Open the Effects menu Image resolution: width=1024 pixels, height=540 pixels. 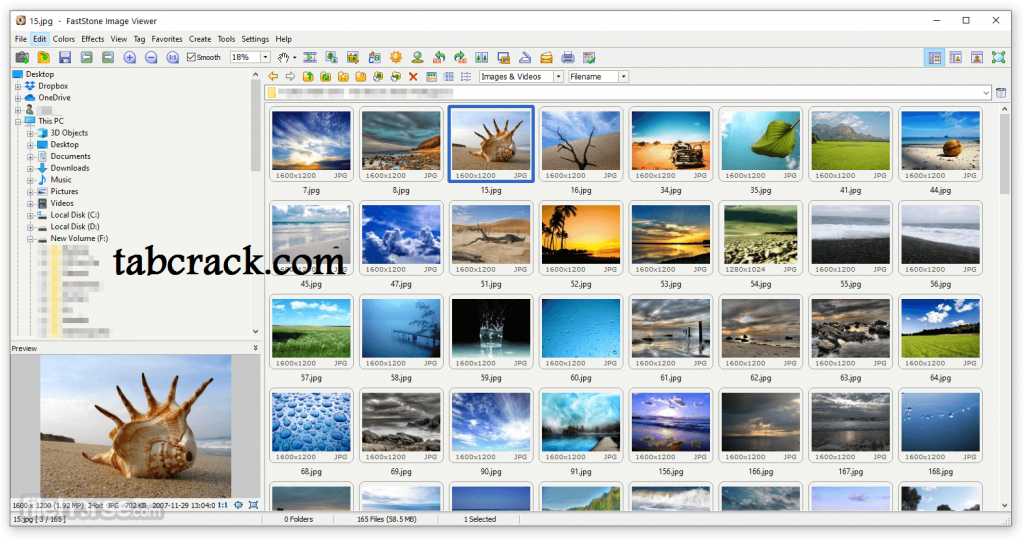point(93,39)
